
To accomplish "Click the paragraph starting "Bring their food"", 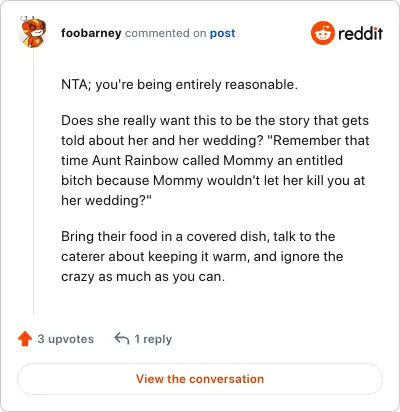I will [202, 256].
